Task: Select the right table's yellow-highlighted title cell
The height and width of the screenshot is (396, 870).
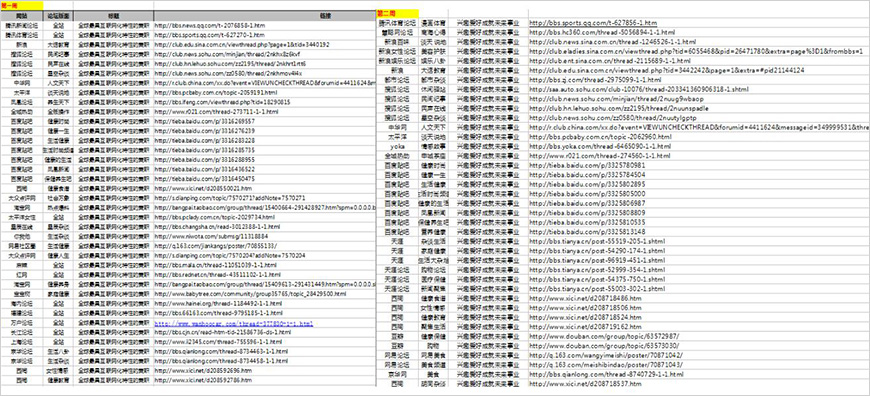Action: pyautogui.click(x=397, y=13)
